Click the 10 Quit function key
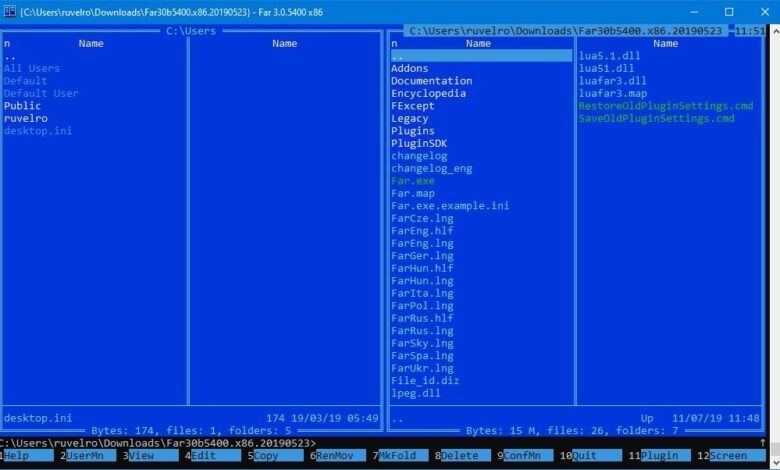780x470 pixels. coord(591,456)
